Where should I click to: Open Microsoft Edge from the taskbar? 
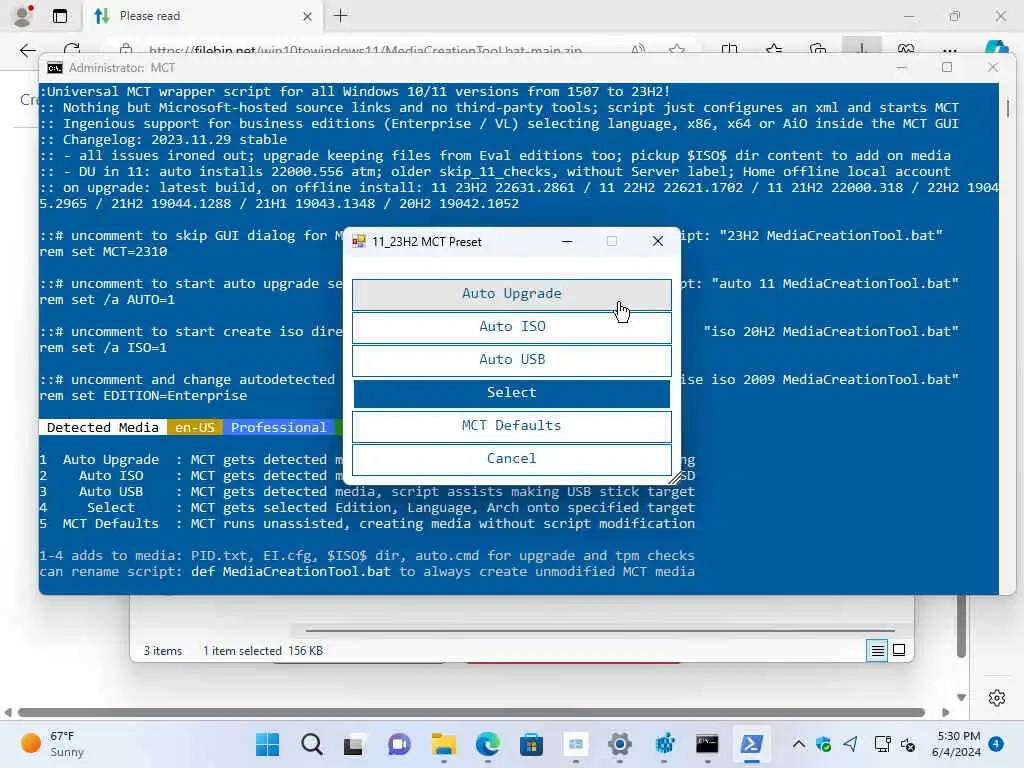coord(487,744)
